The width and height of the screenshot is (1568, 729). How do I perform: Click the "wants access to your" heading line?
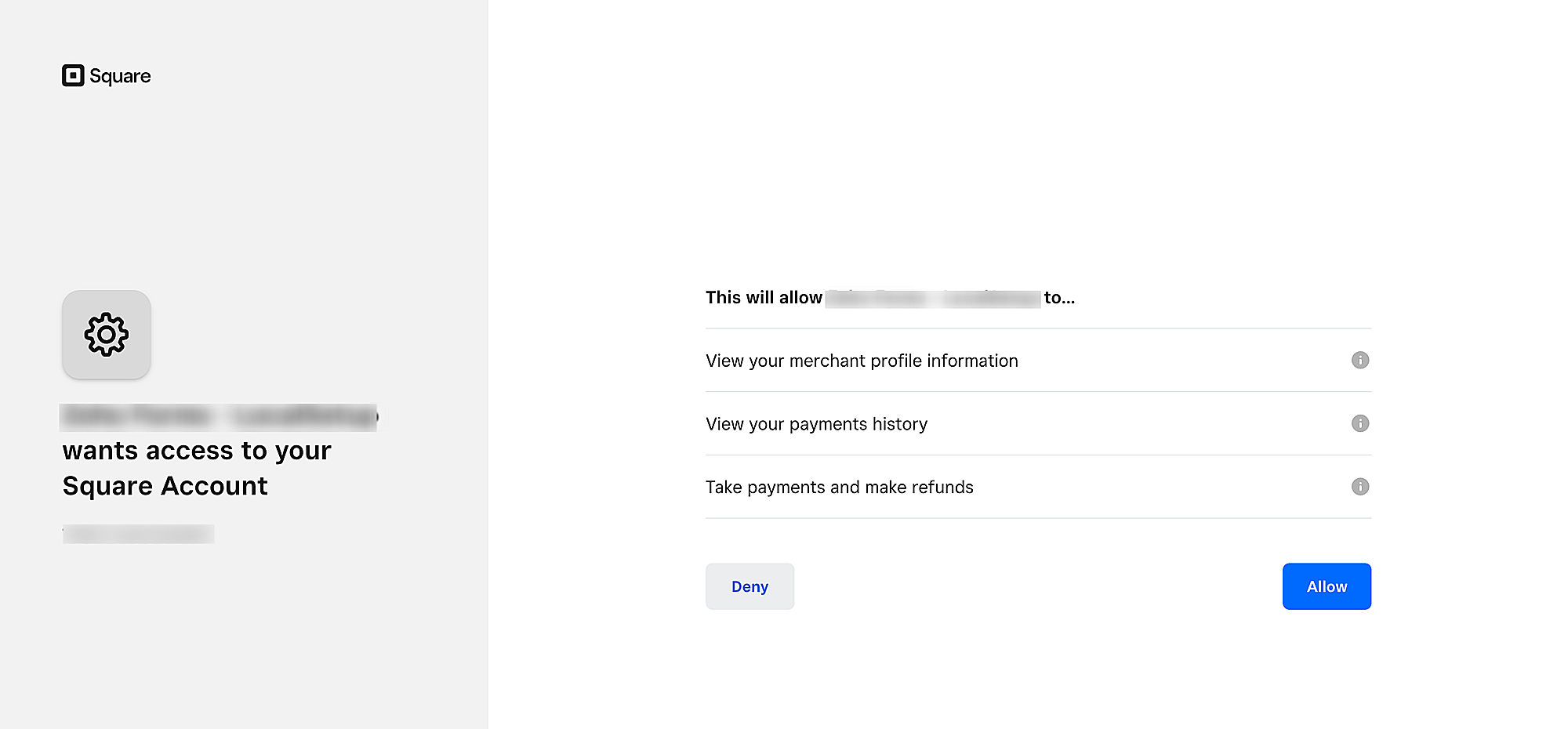click(x=197, y=451)
